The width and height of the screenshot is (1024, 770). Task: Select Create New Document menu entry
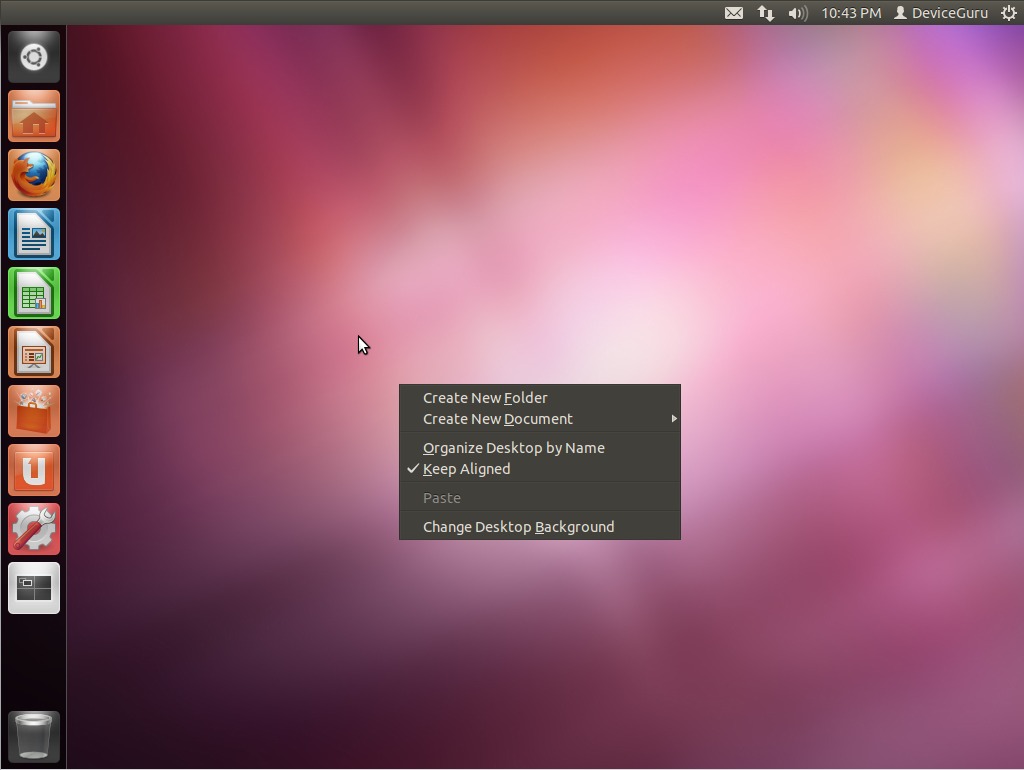pos(539,419)
